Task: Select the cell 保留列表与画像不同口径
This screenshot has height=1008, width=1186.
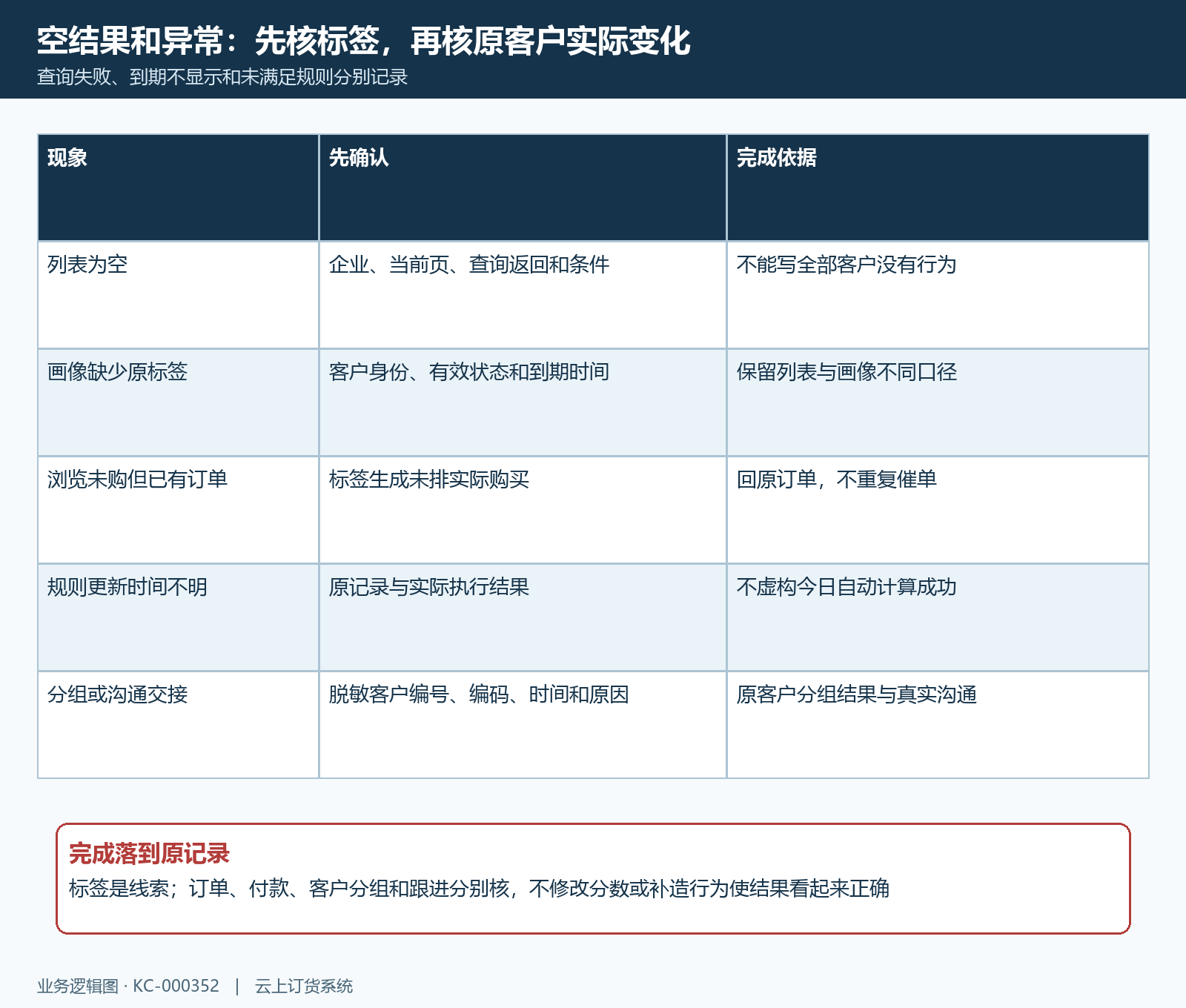Action: click(938, 402)
